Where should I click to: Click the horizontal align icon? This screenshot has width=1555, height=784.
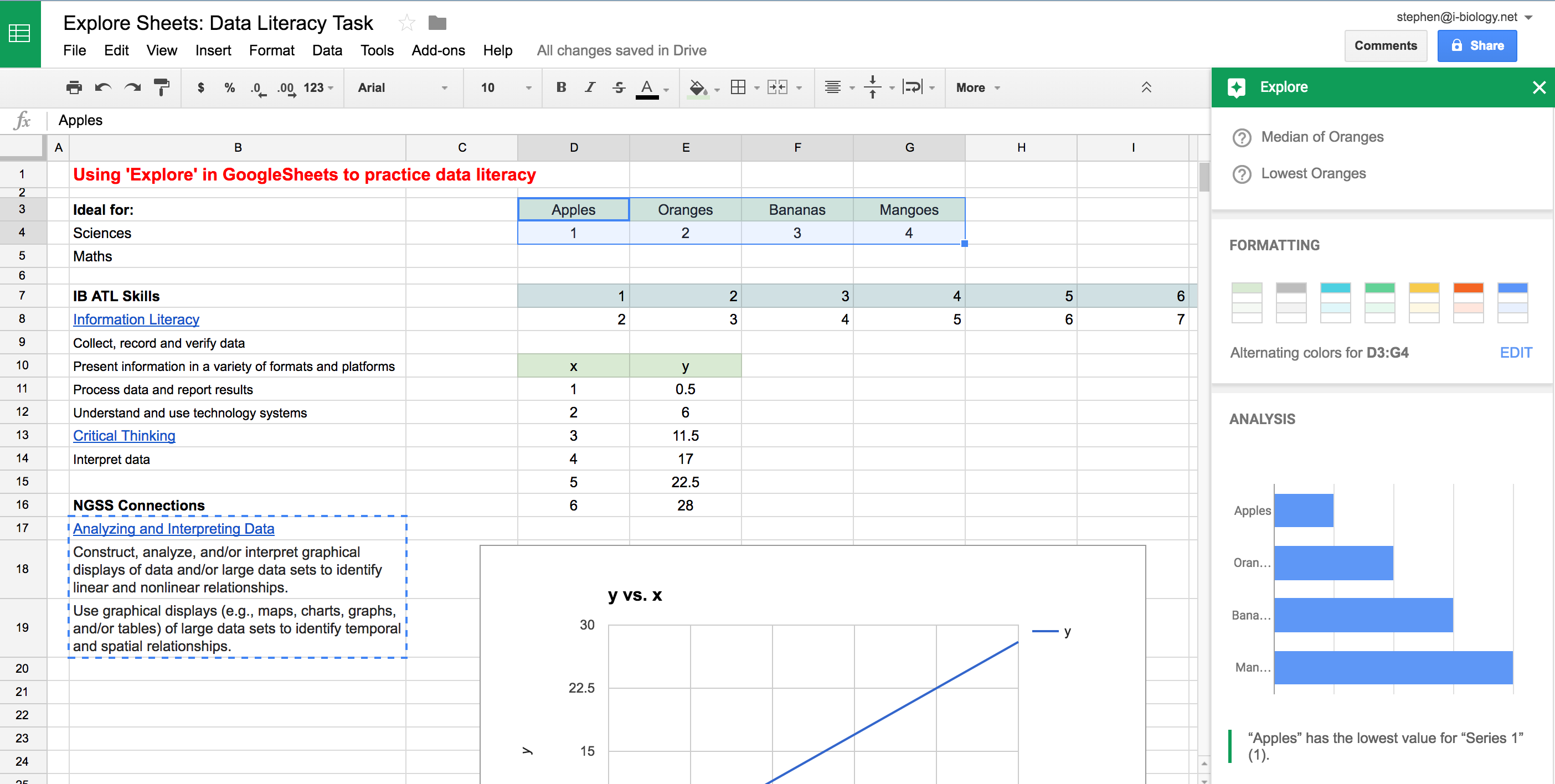(x=832, y=87)
